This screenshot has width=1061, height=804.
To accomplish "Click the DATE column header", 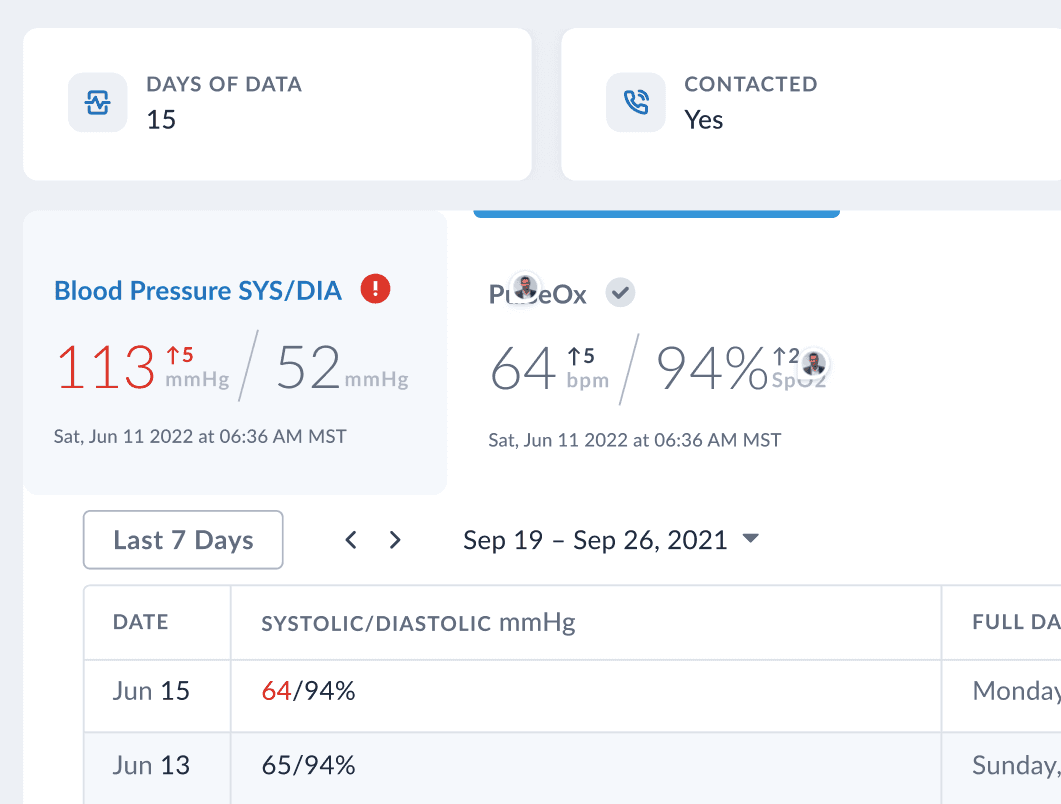I will click(141, 622).
